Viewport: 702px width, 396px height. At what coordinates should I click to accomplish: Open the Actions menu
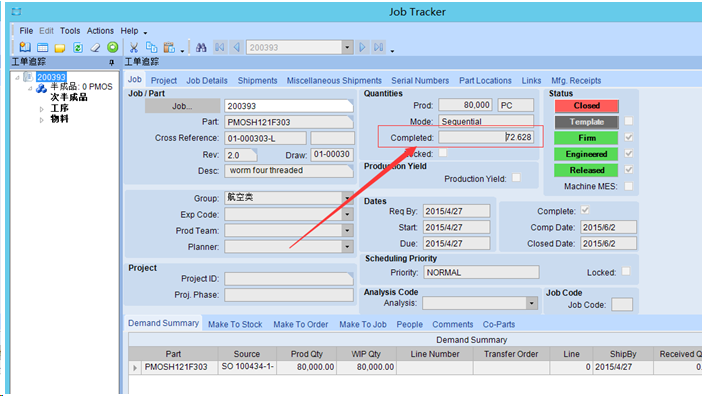tap(100, 31)
